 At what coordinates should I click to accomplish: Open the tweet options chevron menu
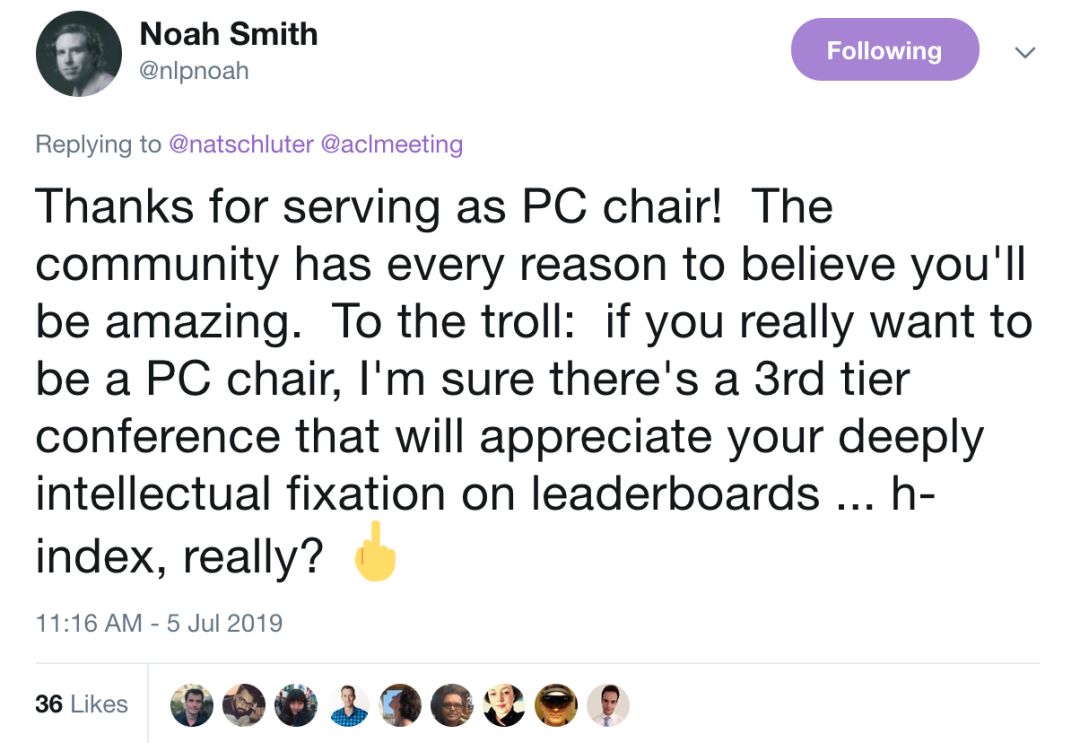(1022, 50)
